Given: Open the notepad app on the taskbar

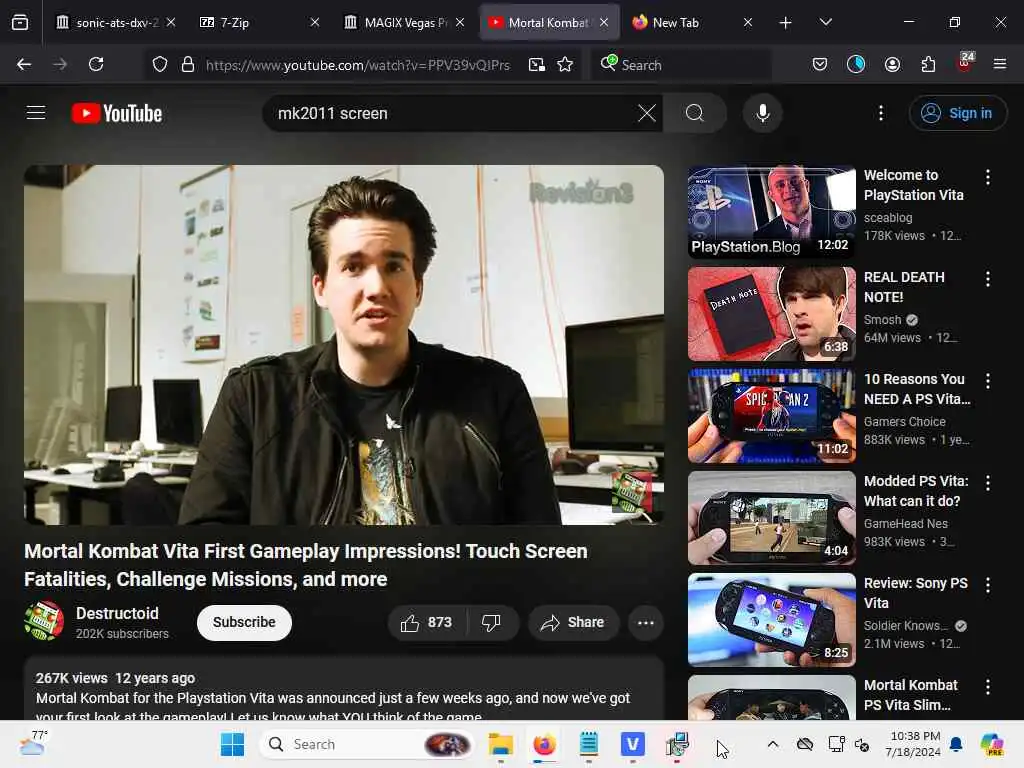Looking at the screenshot, I should coord(588,744).
